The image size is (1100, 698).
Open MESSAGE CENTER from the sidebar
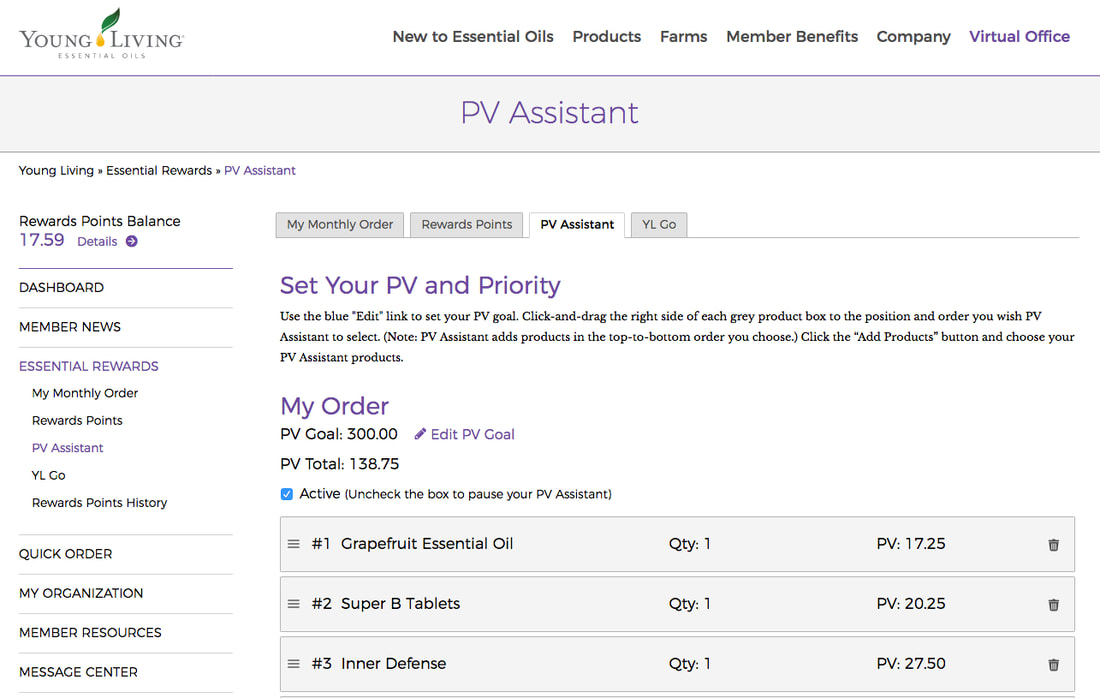(x=78, y=672)
